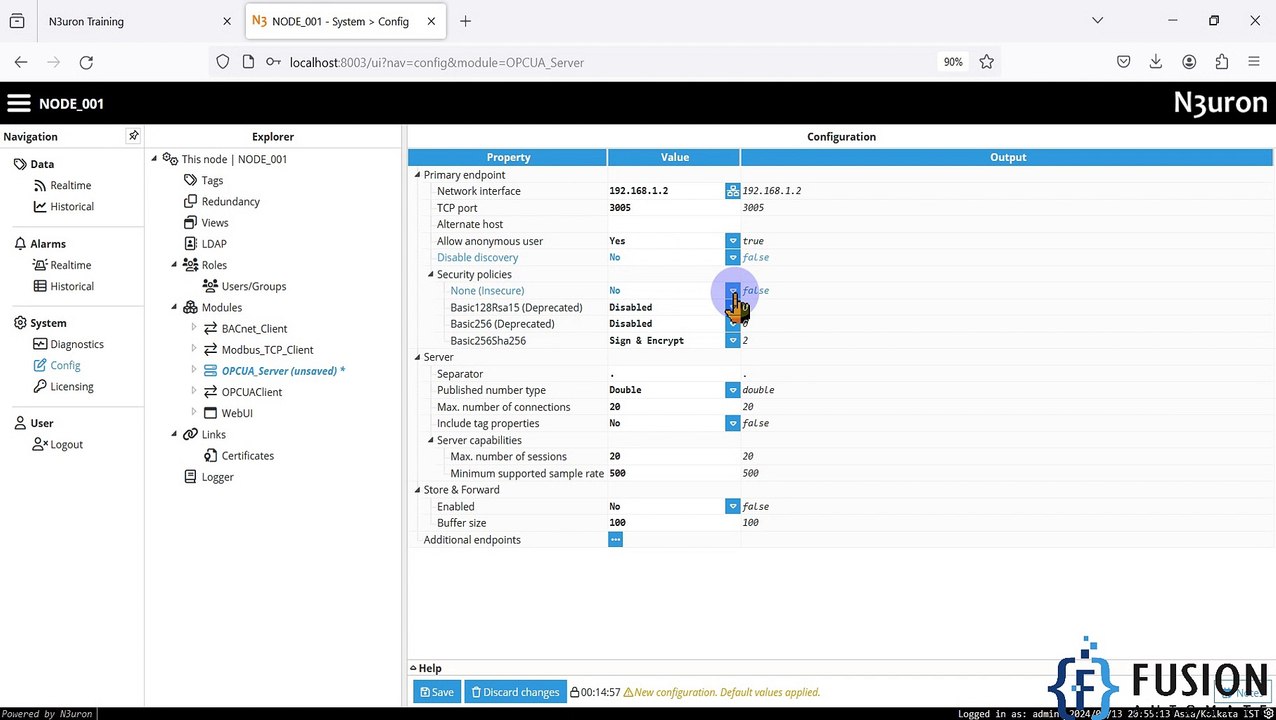The image size is (1276, 720).
Task: Open Firefox extensions menu
Action: [x=1221, y=62]
